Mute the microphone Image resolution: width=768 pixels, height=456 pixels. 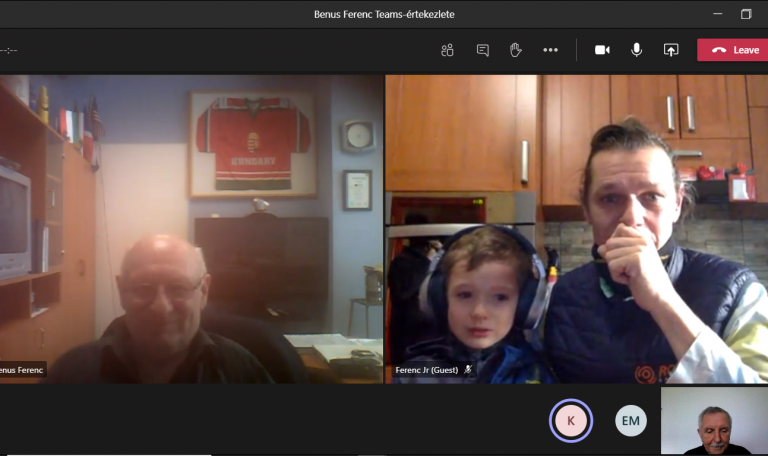(x=636, y=50)
